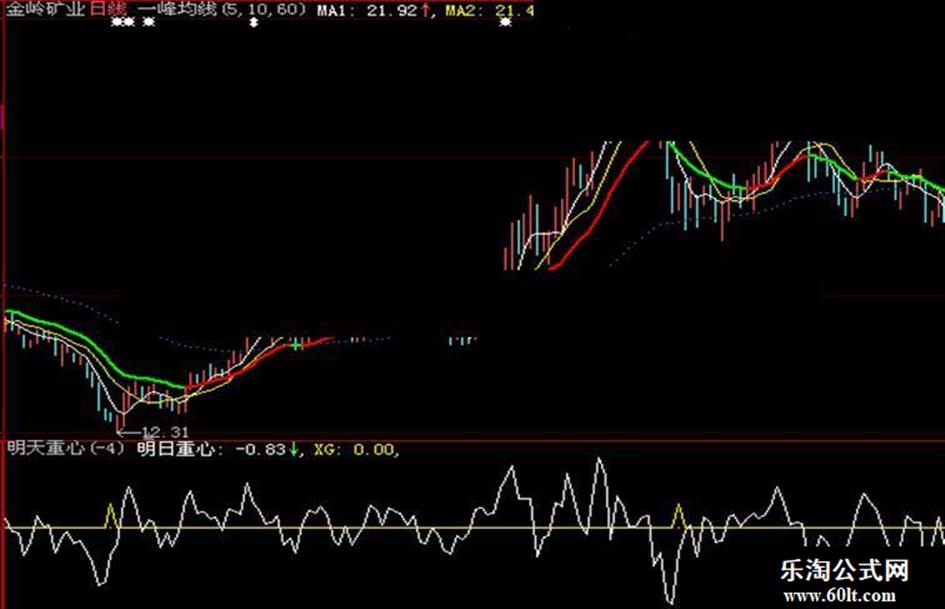
Task: Click the arrow pointing to low price 12.31
Action: [x=130, y=432]
